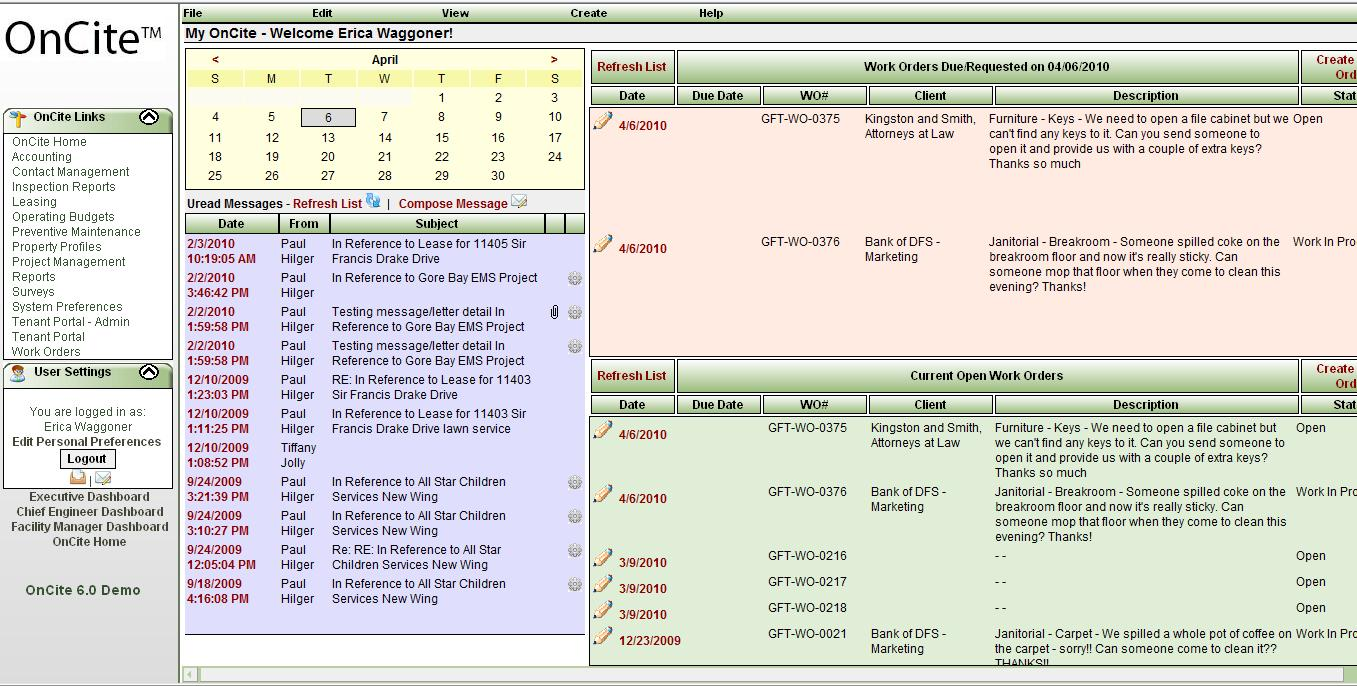Refresh the Current Open Work Orders list
The height and width of the screenshot is (686, 1357).
click(x=632, y=376)
